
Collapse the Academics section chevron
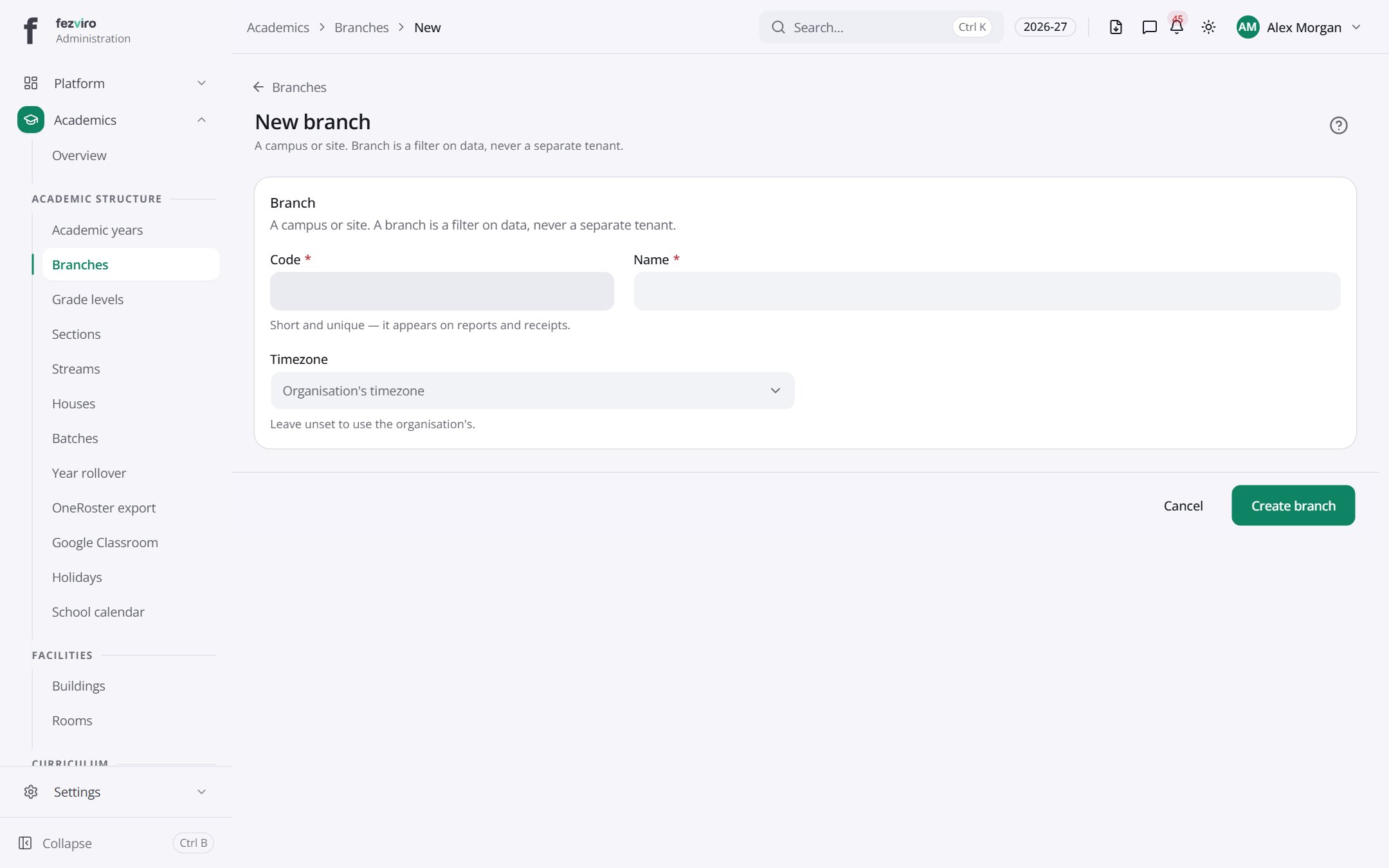click(201, 120)
